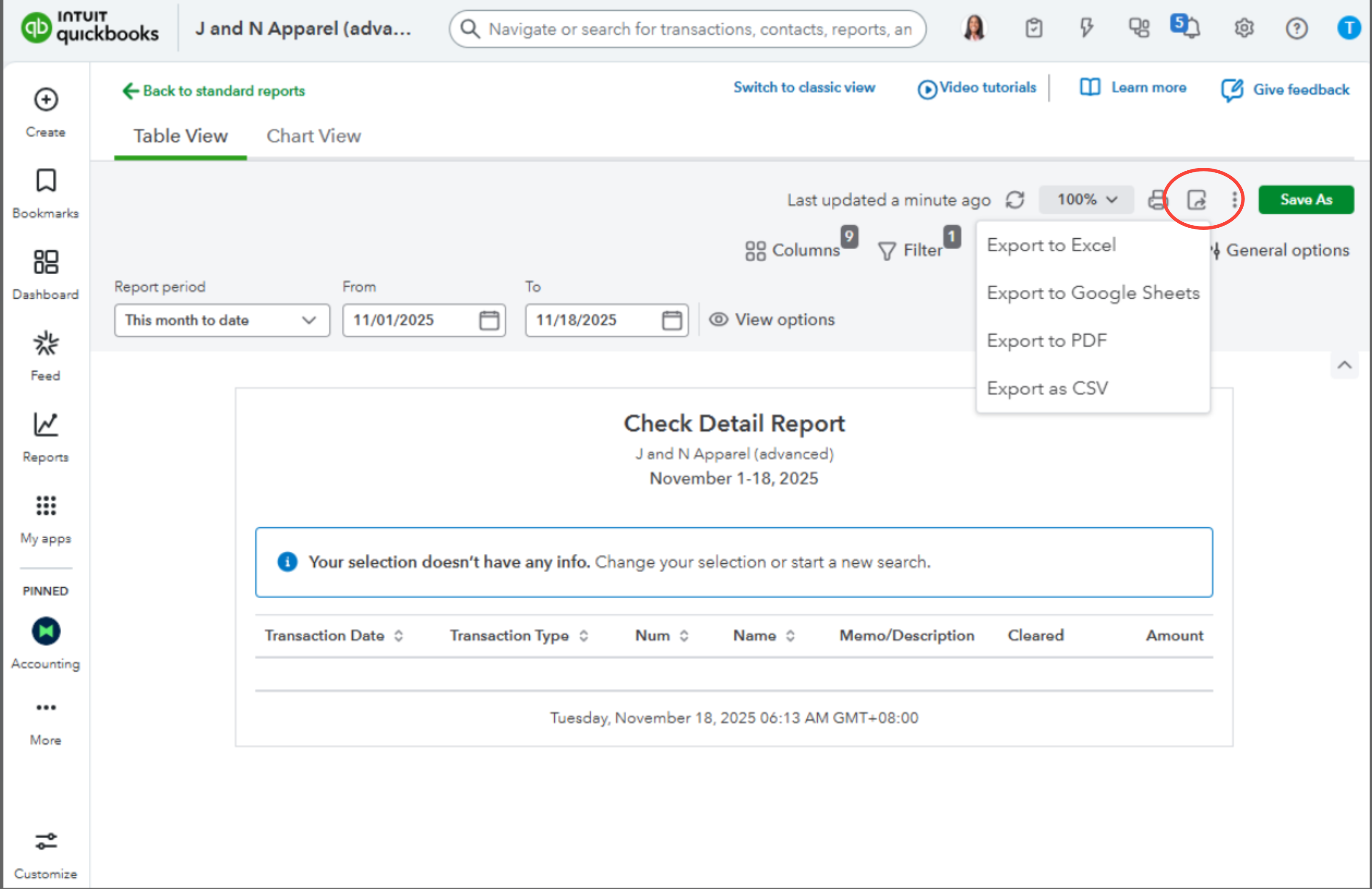Viewport: 1372px width, 889px height.
Task: Collapse the report options panel chevron
Action: [x=1344, y=365]
